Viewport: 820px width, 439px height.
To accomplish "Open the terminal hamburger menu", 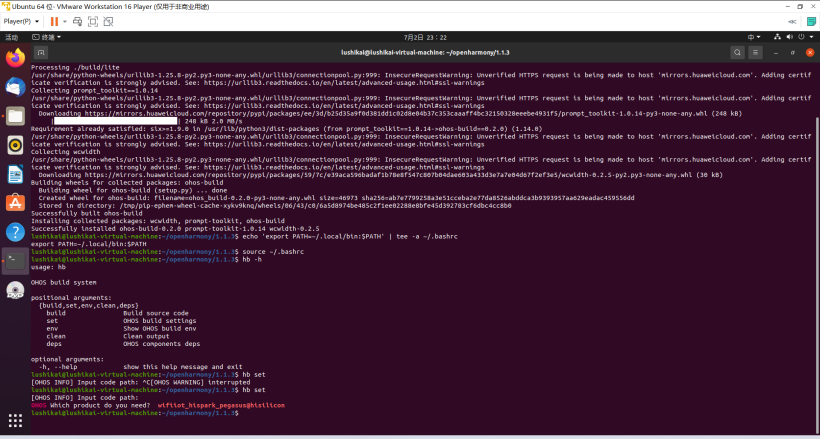I will click(755, 52).
